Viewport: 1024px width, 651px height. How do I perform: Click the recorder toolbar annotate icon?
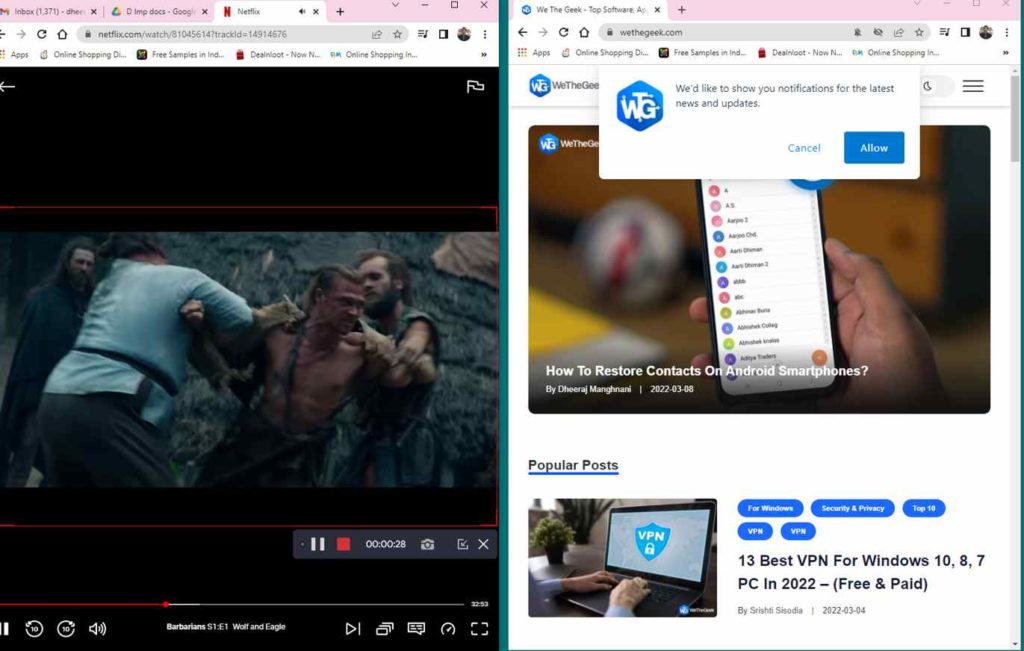[462, 544]
